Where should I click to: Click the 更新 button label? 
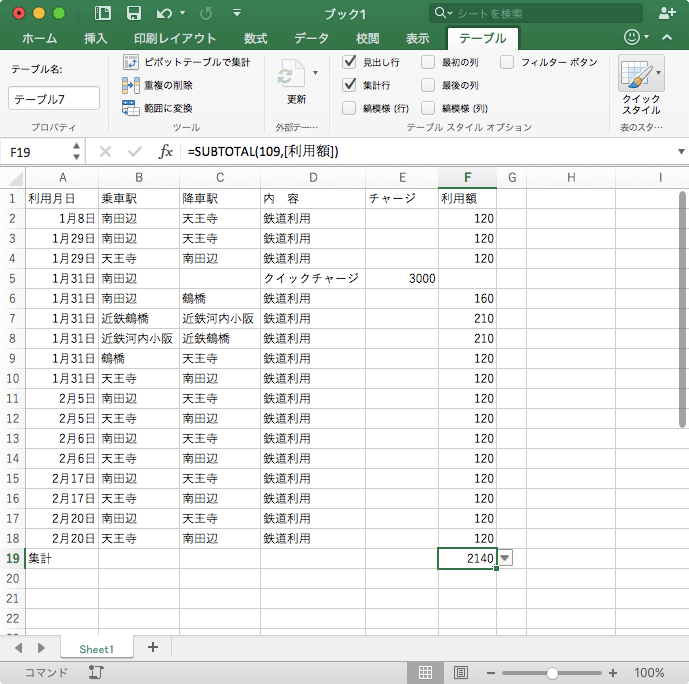click(x=297, y=99)
